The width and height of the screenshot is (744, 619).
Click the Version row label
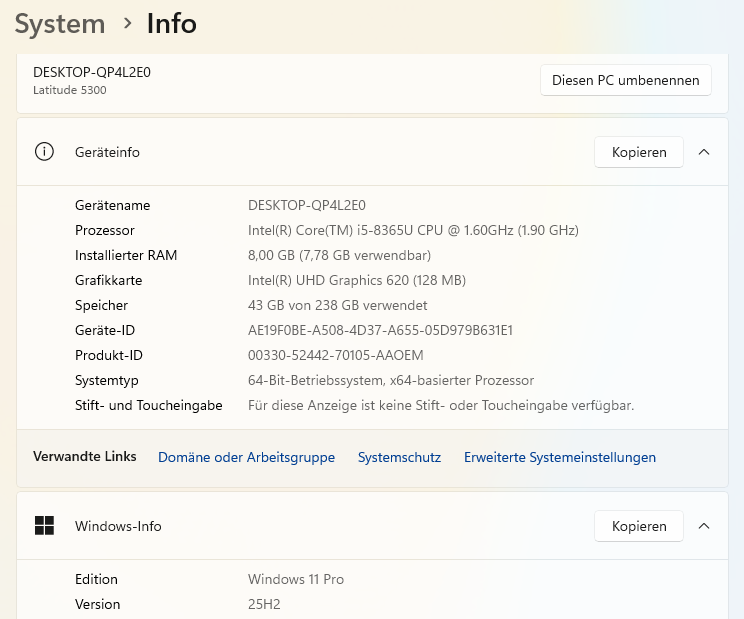click(x=98, y=604)
